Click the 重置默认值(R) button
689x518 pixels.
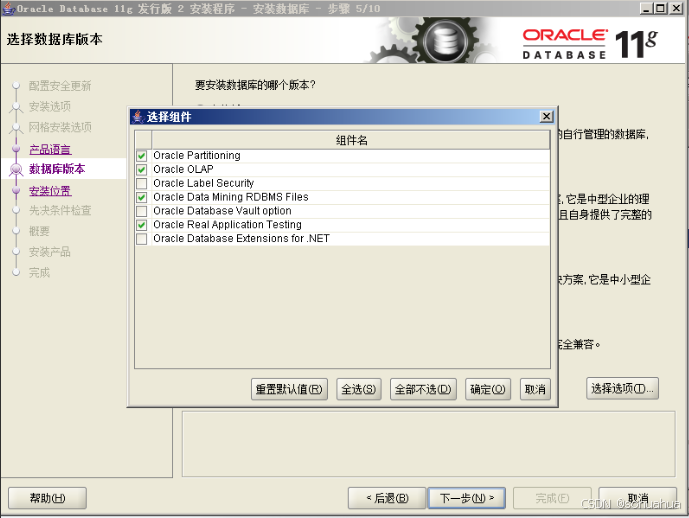pyautogui.click(x=289, y=389)
